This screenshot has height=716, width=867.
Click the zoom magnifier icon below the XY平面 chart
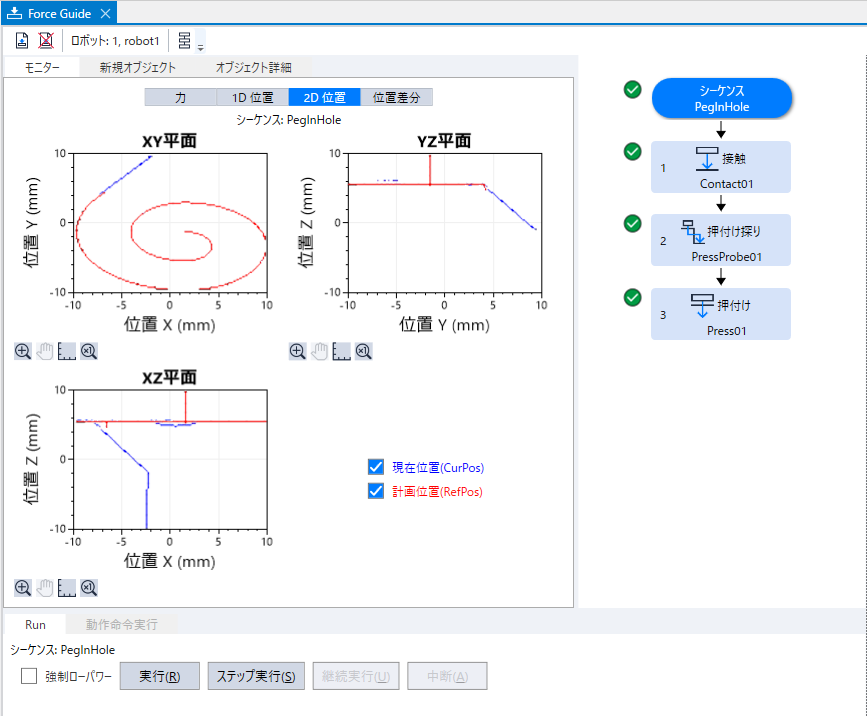click(x=22, y=351)
